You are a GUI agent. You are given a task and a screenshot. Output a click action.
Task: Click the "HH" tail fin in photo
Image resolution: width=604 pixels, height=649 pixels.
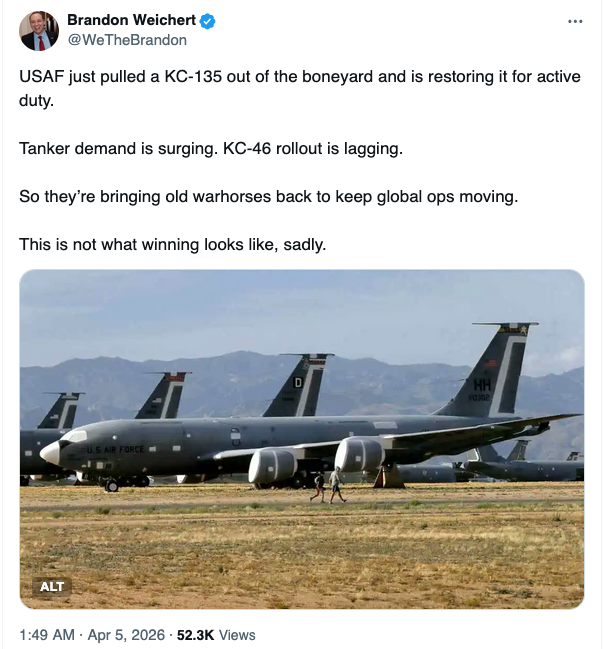tap(490, 375)
